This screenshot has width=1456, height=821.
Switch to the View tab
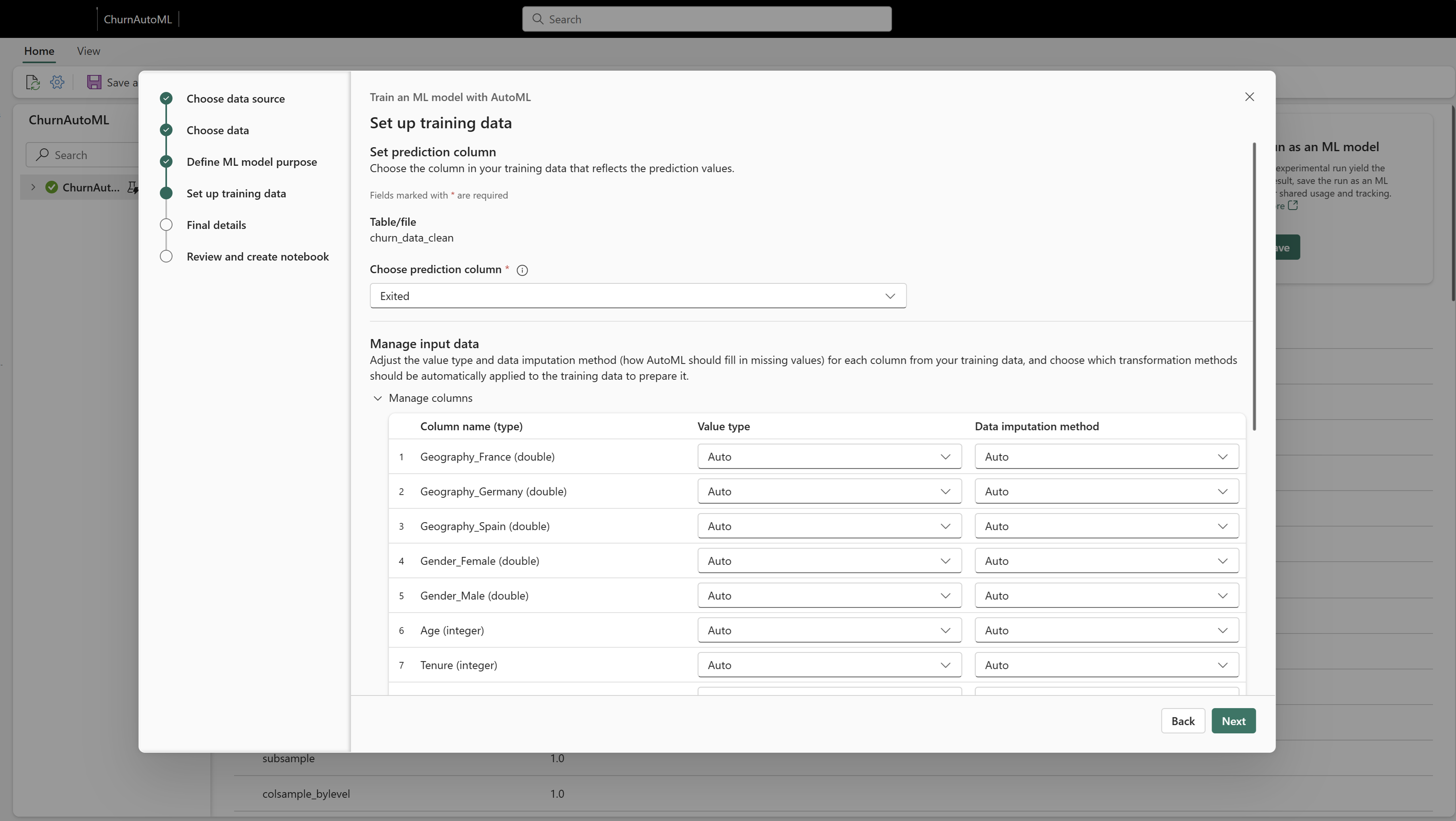click(x=88, y=51)
